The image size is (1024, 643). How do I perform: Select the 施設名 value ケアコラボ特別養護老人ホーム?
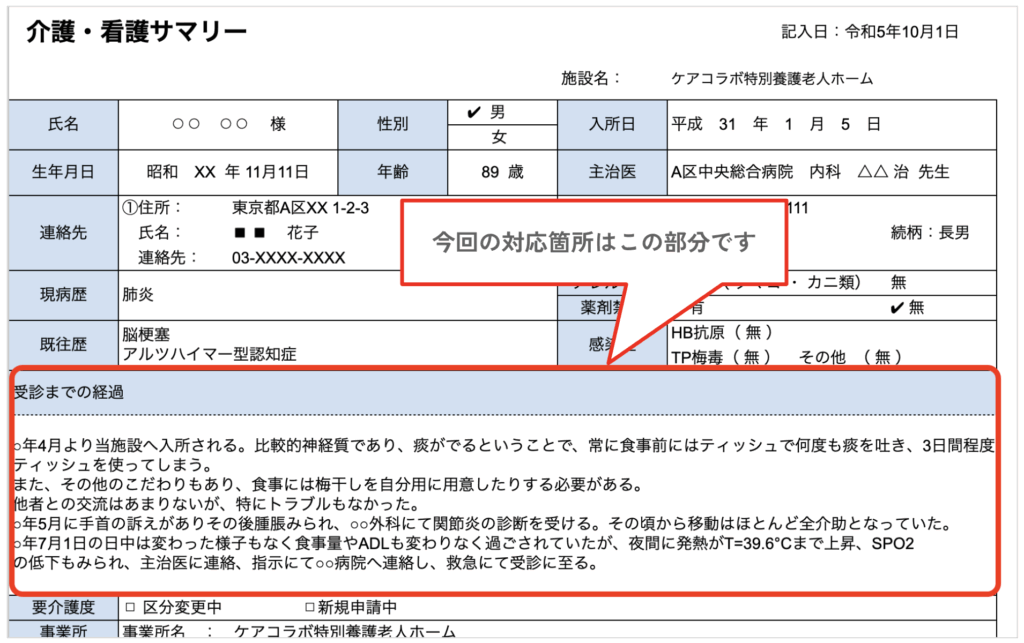(773, 78)
